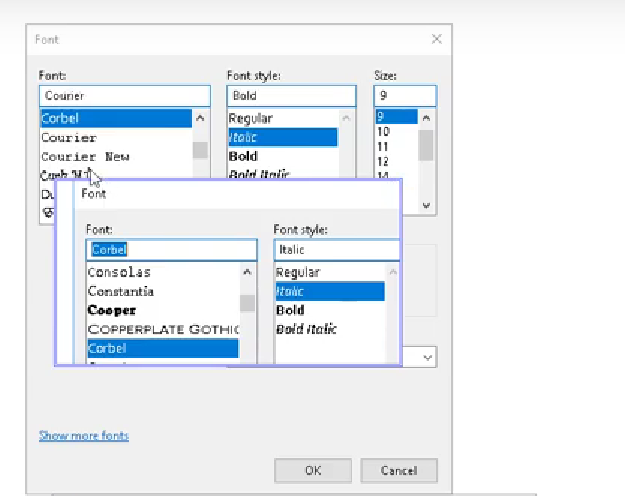Confirm with the OK button

pyautogui.click(x=313, y=470)
